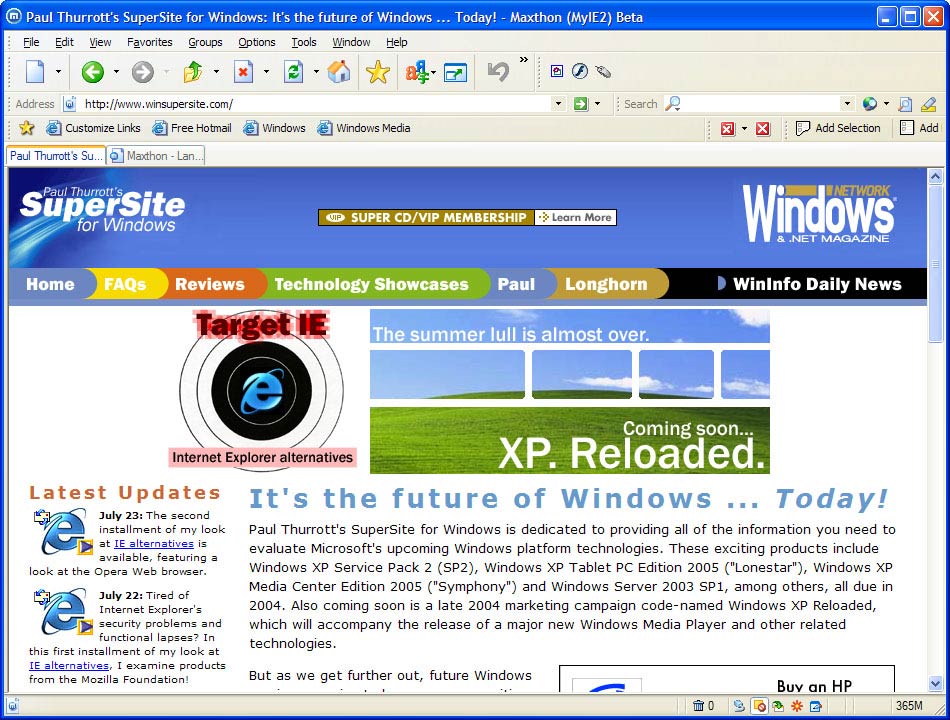
Task: Click IE alternatives link in July 23 update
Action: point(154,544)
